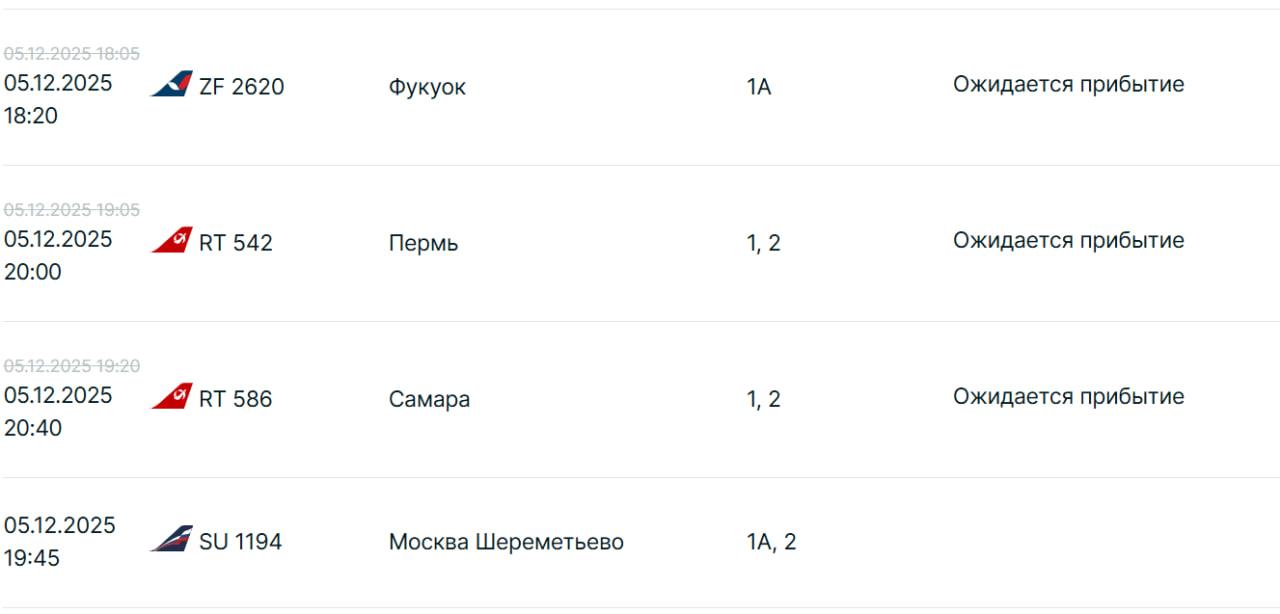Click the updated 20:00 arrival time
The image size is (1280, 614).
click(x=33, y=272)
